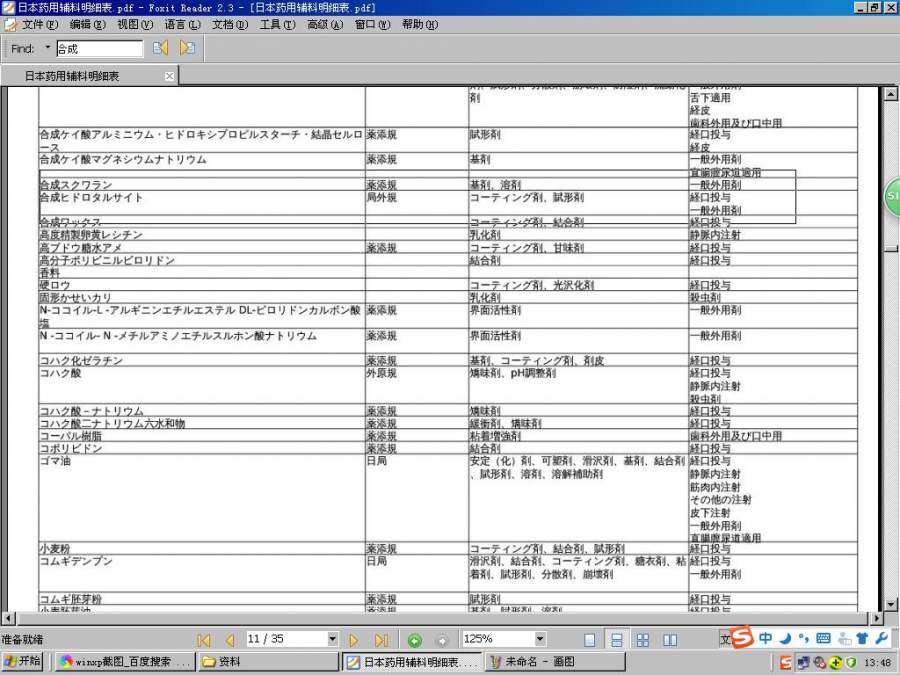Open the Find options dropdown arrow
This screenshot has height=675, width=900.
pyautogui.click(x=48, y=48)
